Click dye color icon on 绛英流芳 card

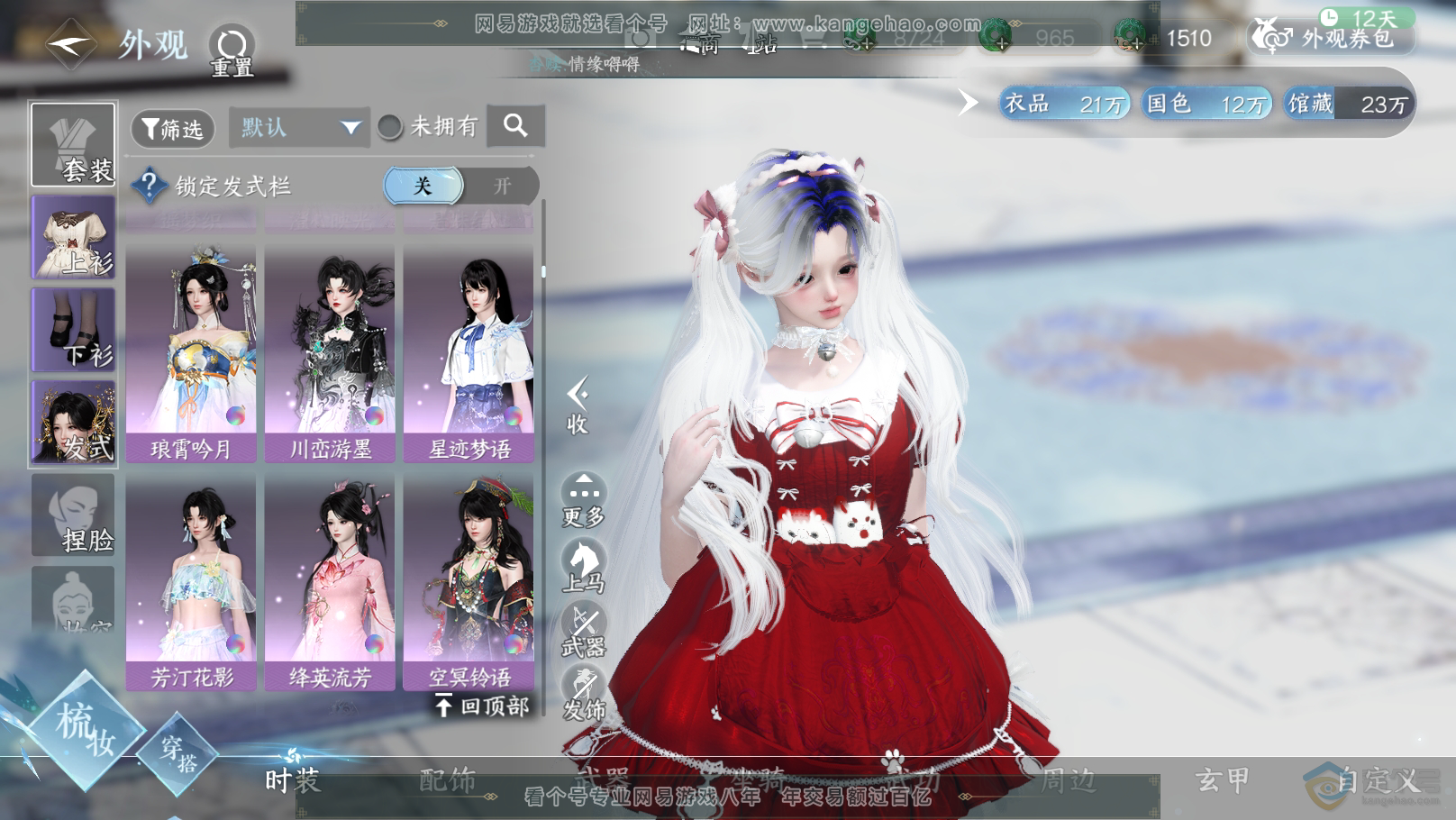[374, 644]
